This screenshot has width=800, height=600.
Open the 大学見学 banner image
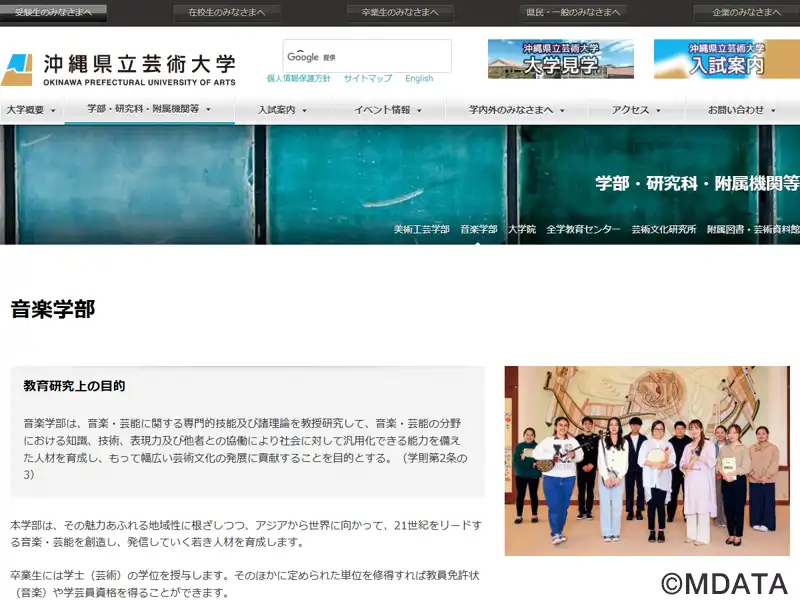[561, 59]
